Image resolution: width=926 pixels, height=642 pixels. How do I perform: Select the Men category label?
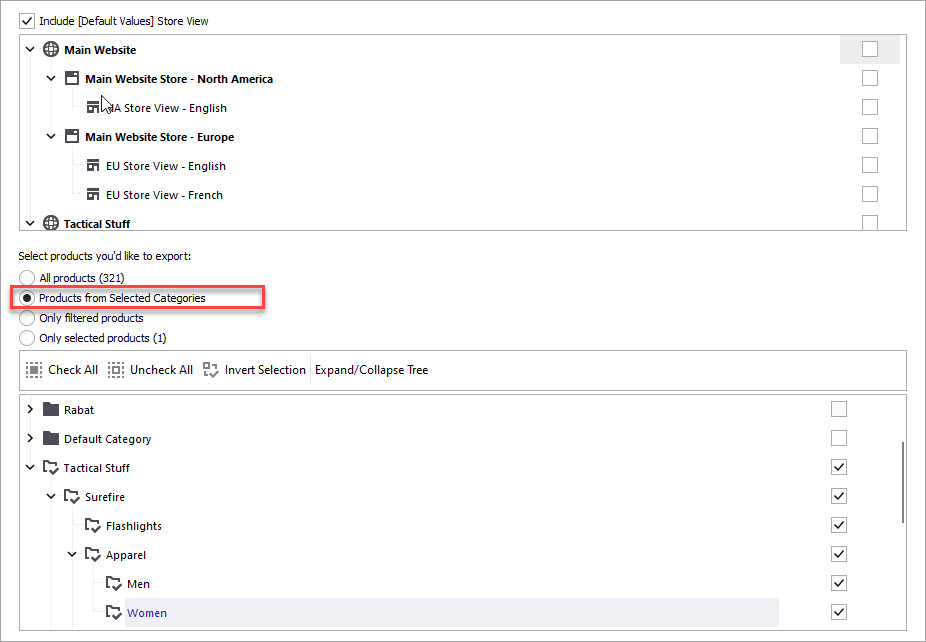[138, 584]
